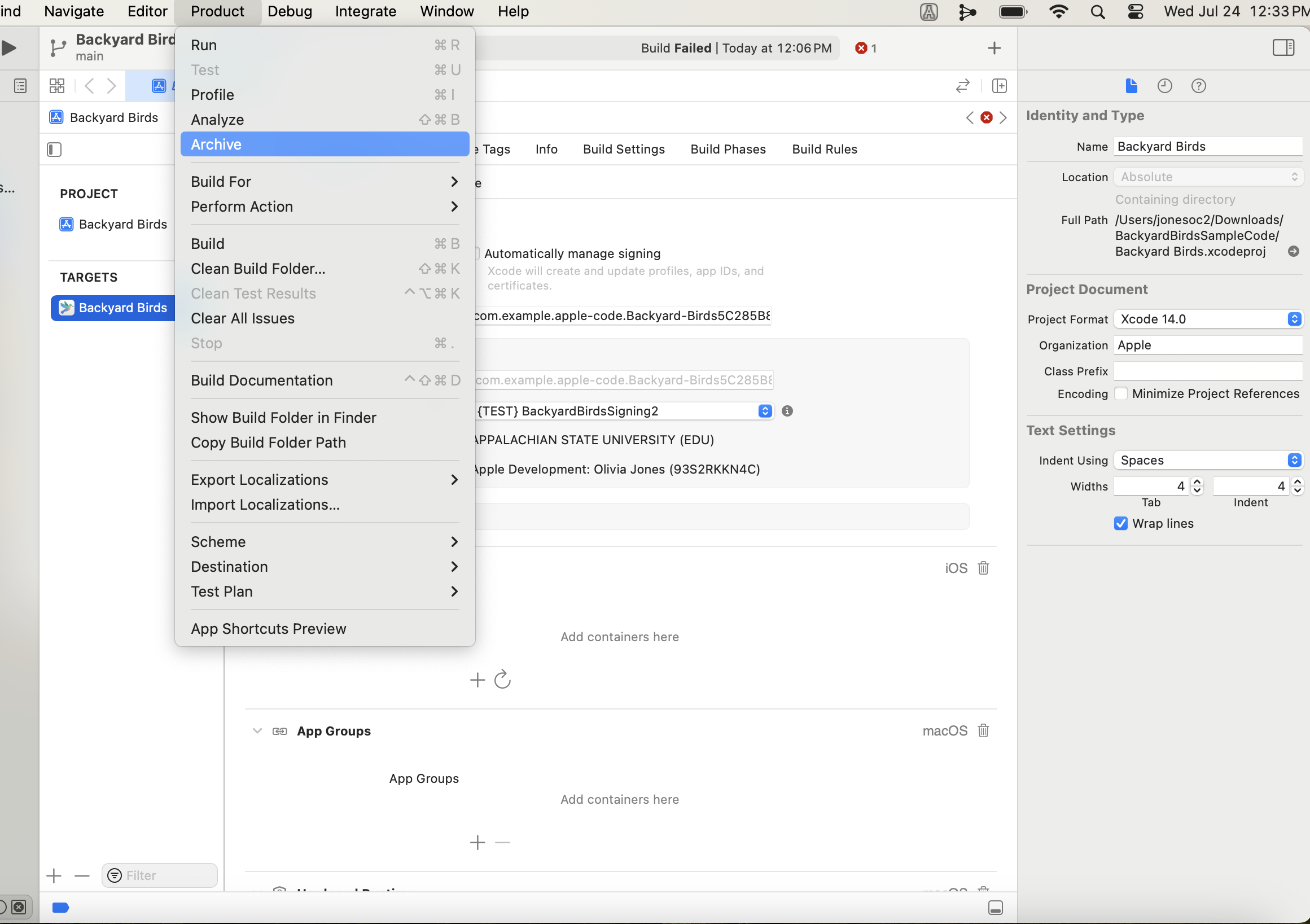Open the Project Format dropdown
Screen dimensions: 1310x924
click(1208, 319)
